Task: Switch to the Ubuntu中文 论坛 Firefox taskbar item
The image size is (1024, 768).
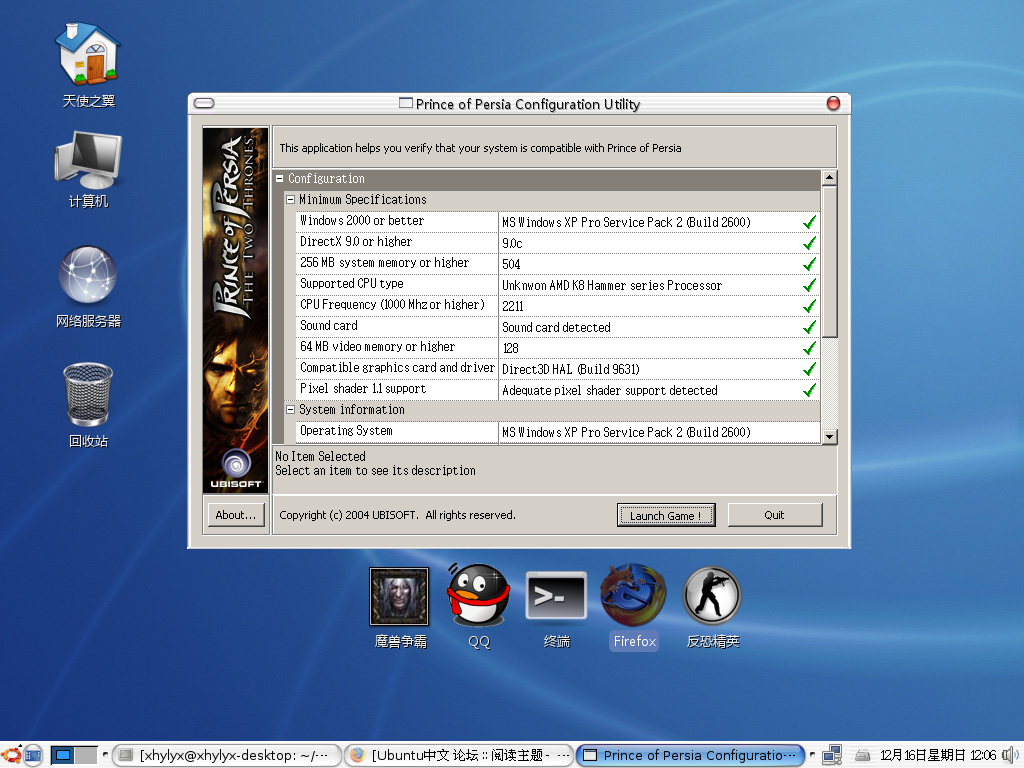Action: coord(458,756)
